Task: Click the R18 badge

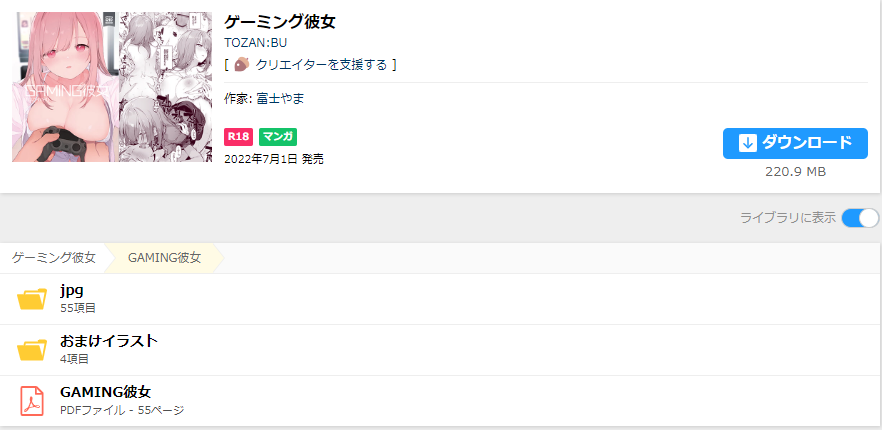Action: coord(238,136)
